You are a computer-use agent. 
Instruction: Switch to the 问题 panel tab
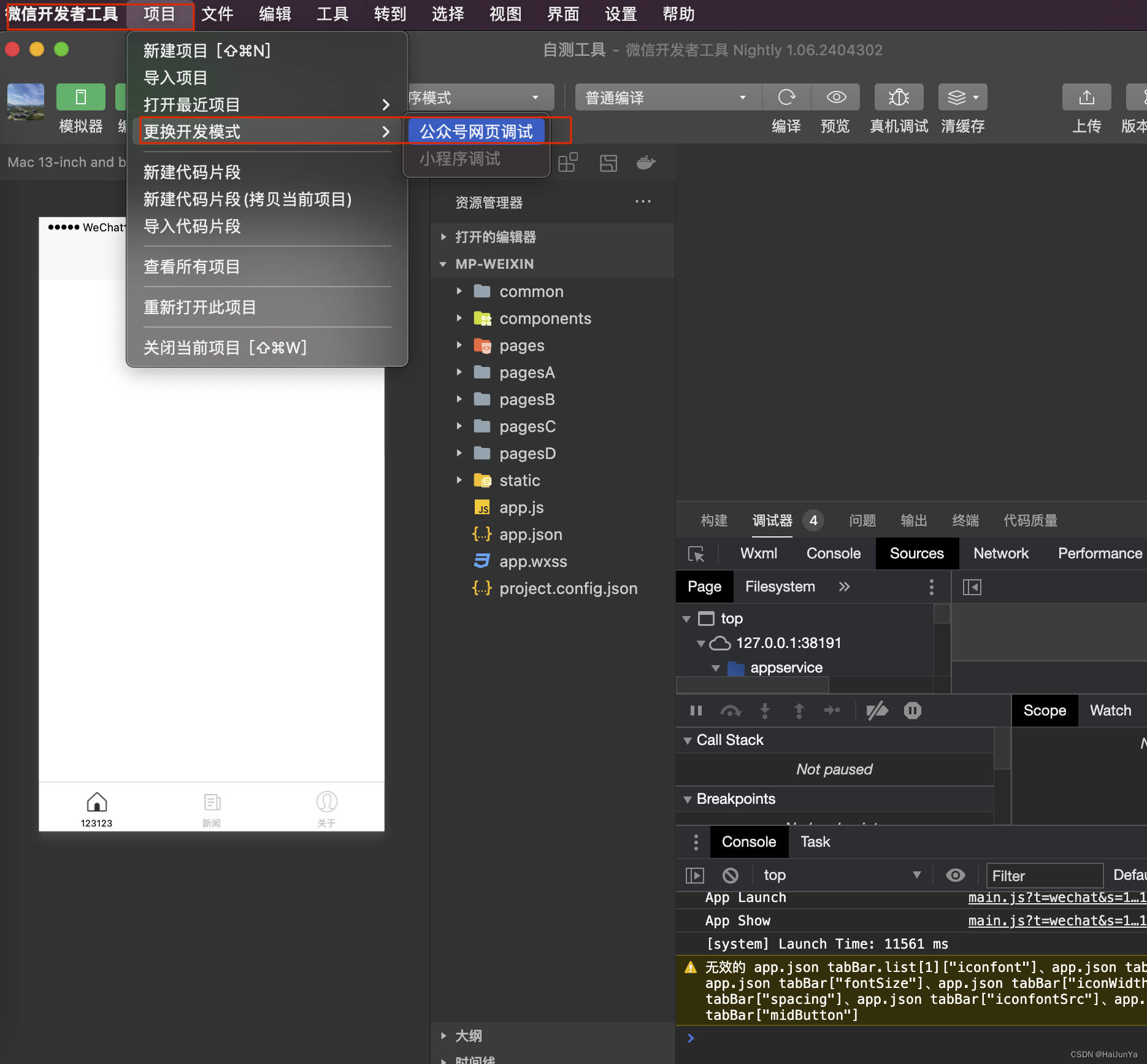[862, 520]
